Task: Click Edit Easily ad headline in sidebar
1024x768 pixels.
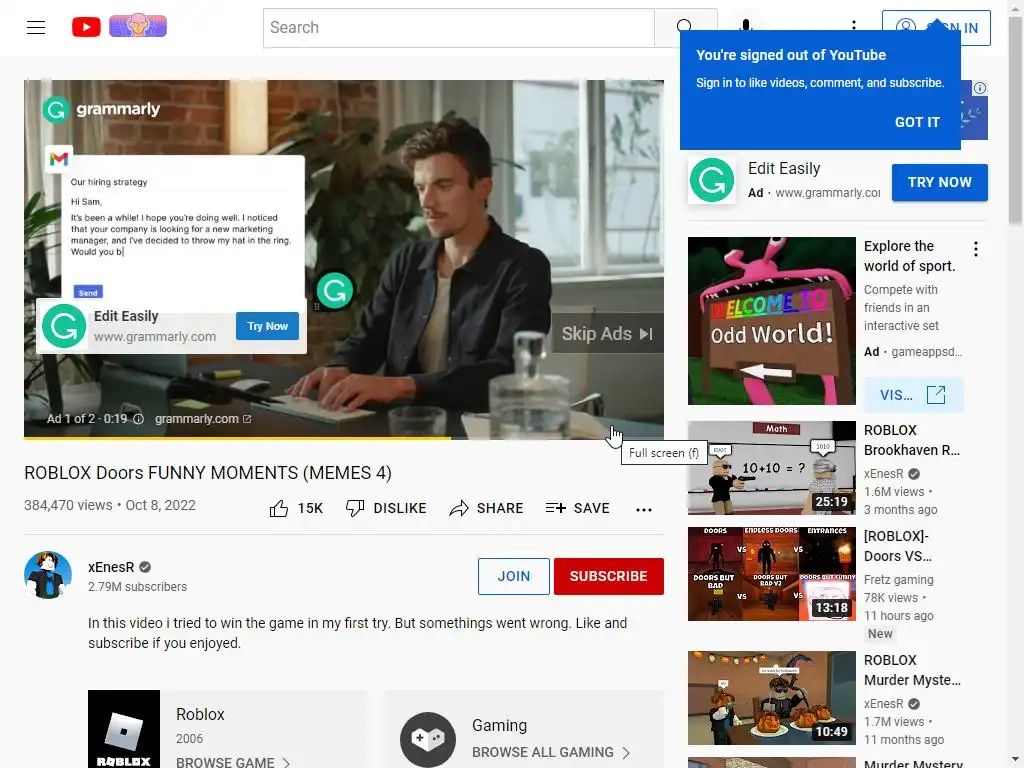Action: 784,168
